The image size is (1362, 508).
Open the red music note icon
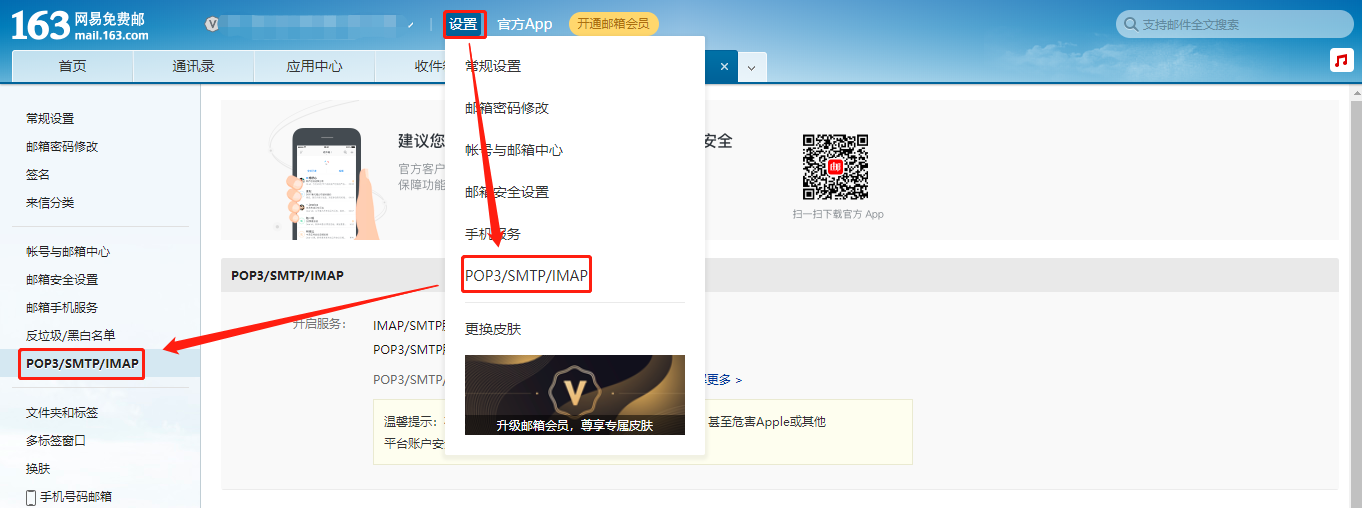pyautogui.click(x=1341, y=60)
